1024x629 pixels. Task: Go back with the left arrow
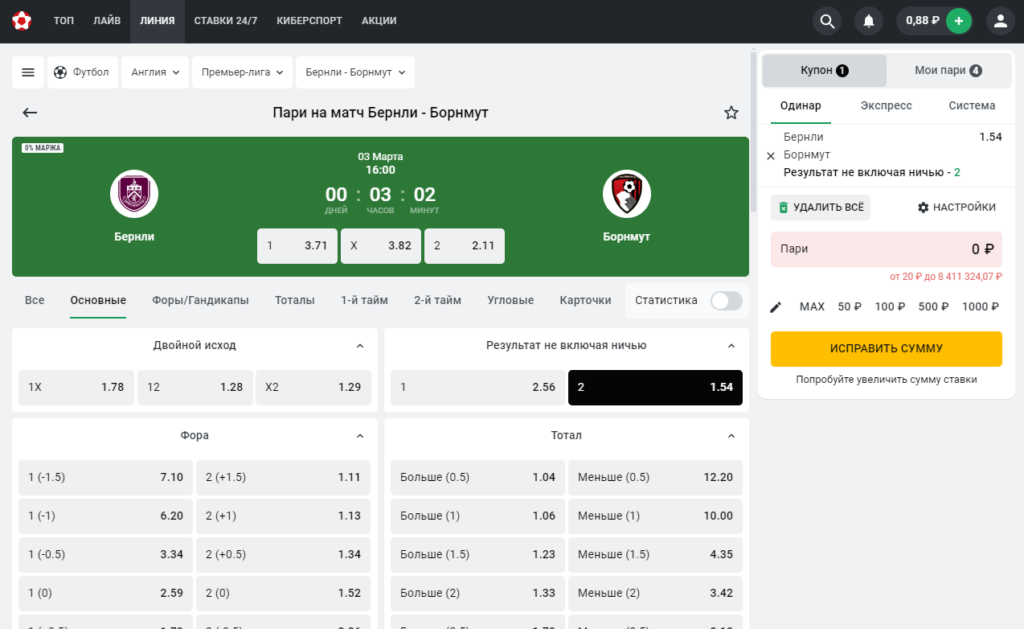[30, 112]
